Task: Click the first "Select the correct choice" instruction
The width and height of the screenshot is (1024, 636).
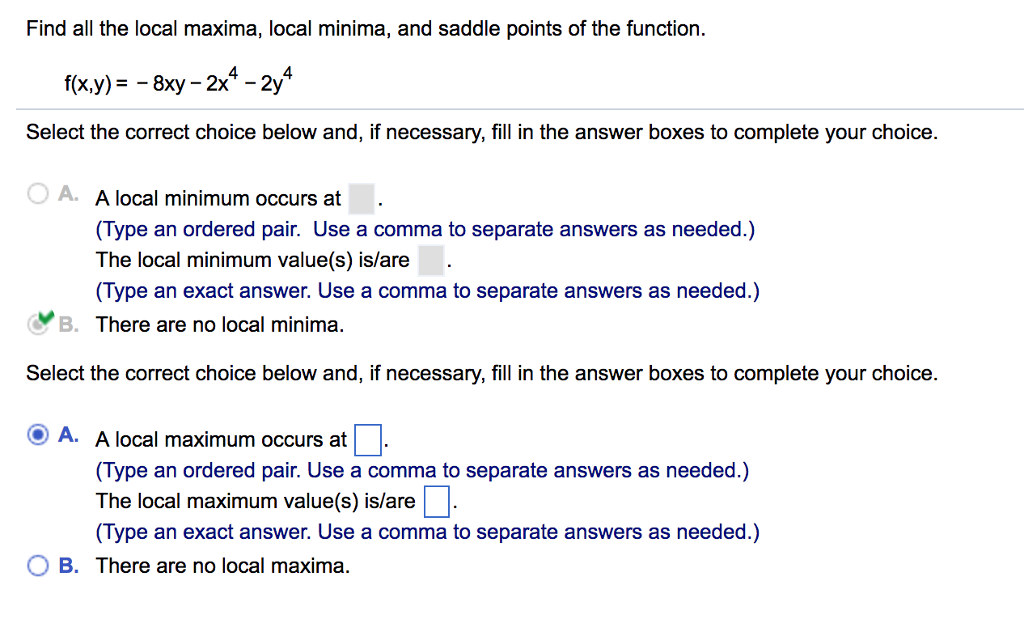Action: pos(481,133)
